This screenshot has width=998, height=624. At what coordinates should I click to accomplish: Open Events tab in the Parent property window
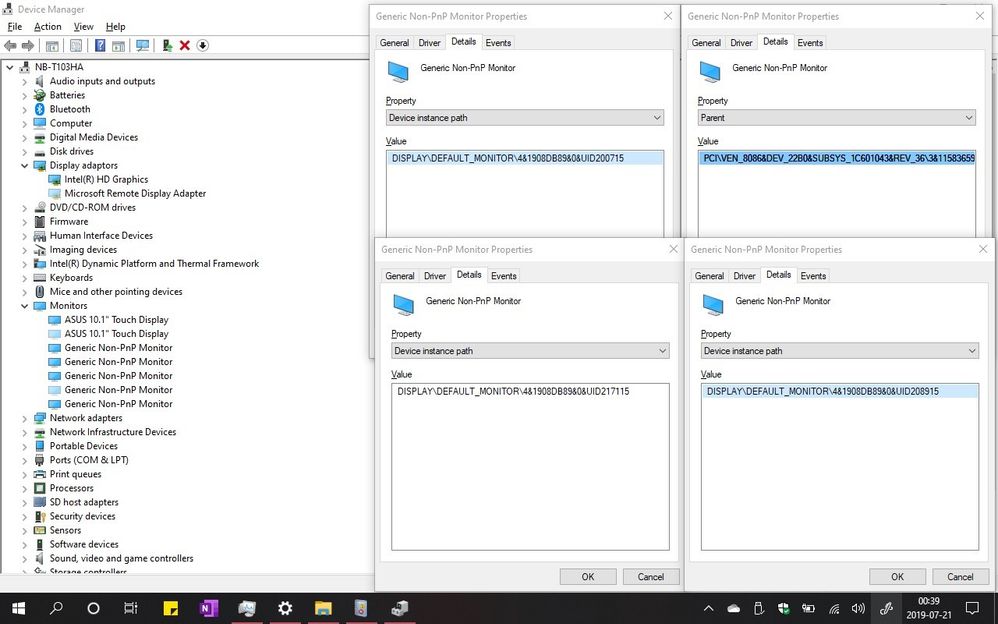coord(810,43)
